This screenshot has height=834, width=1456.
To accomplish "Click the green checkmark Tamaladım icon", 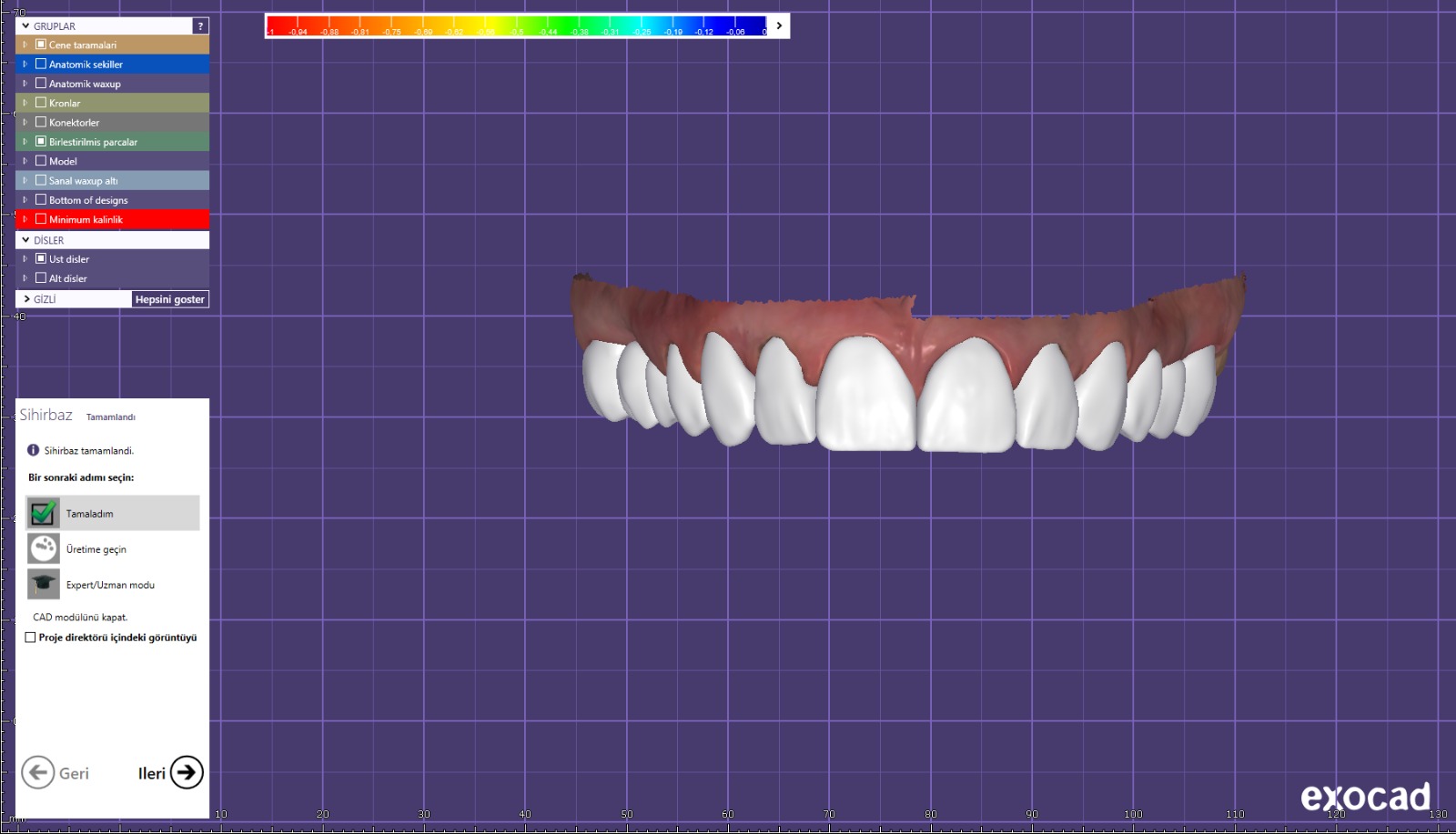I will coord(43,513).
